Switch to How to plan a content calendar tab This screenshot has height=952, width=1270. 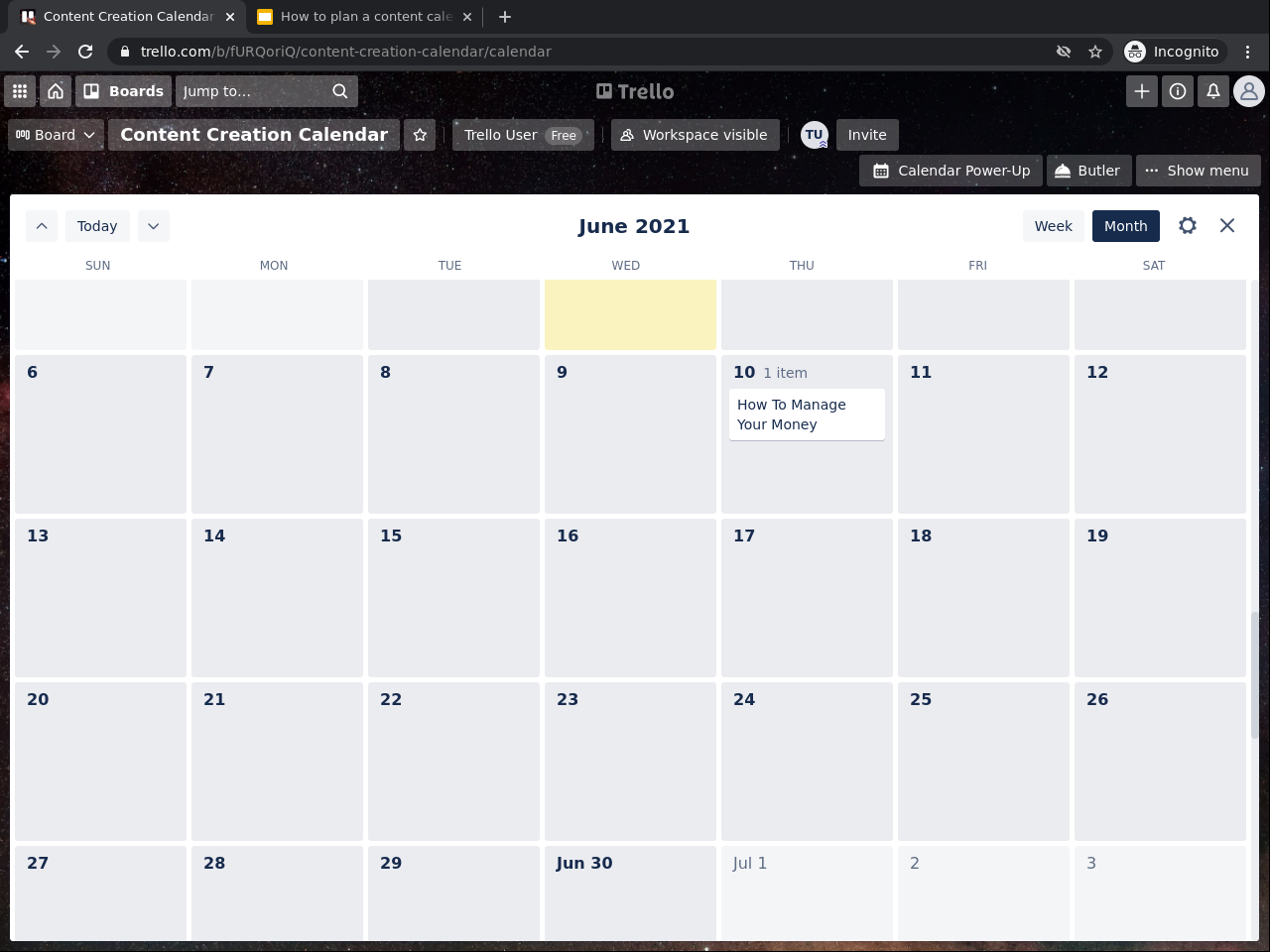point(366,17)
